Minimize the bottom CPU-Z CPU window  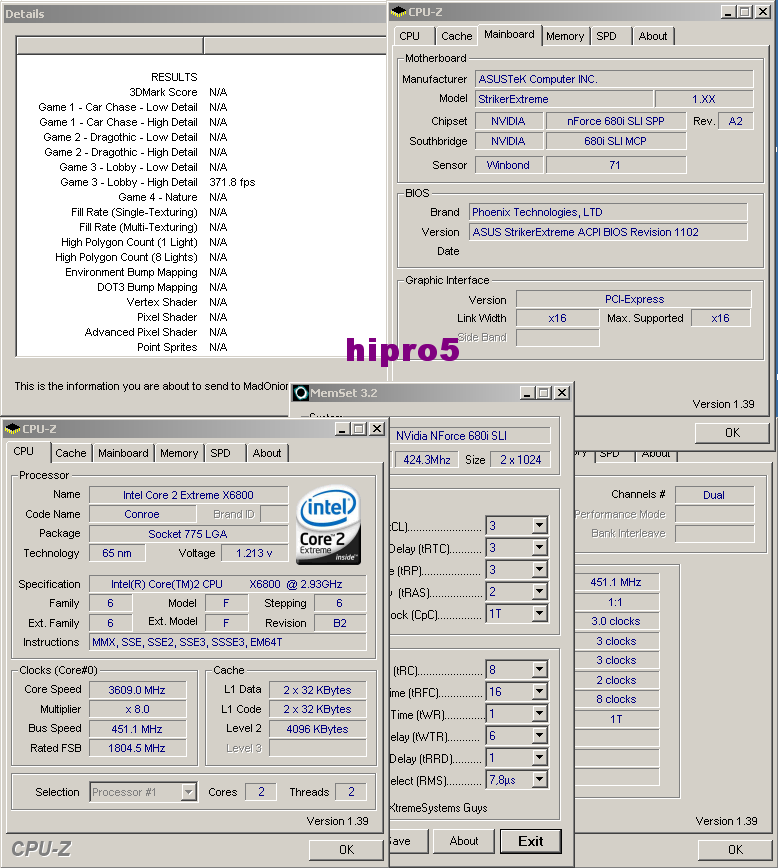tap(342, 429)
